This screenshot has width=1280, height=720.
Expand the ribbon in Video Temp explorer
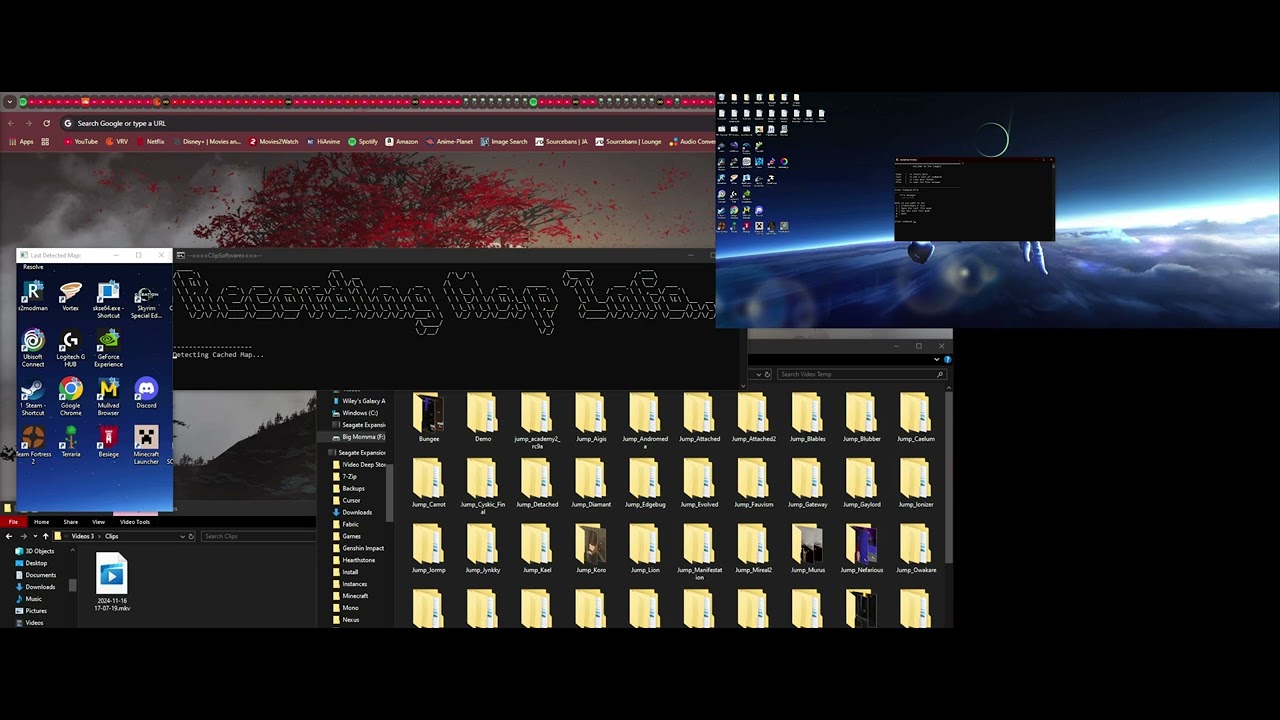[x=937, y=359]
